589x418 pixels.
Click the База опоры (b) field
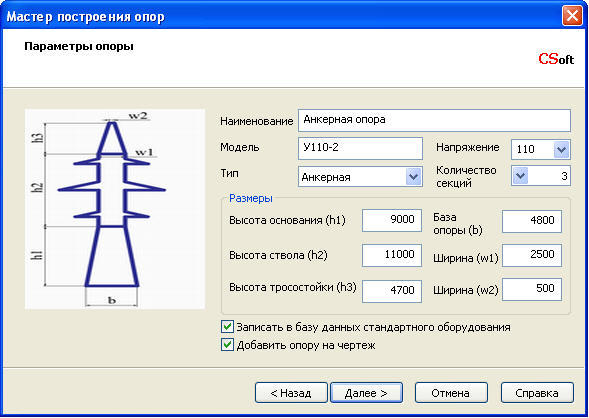coord(532,221)
